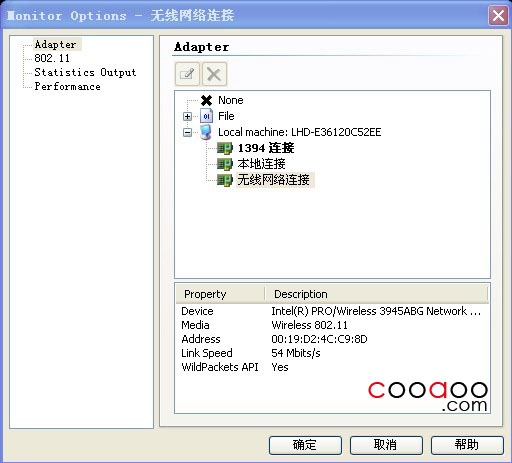Click the 帮助 button
Image resolution: width=512 pixels, height=463 pixels.
click(x=467, y=445)
